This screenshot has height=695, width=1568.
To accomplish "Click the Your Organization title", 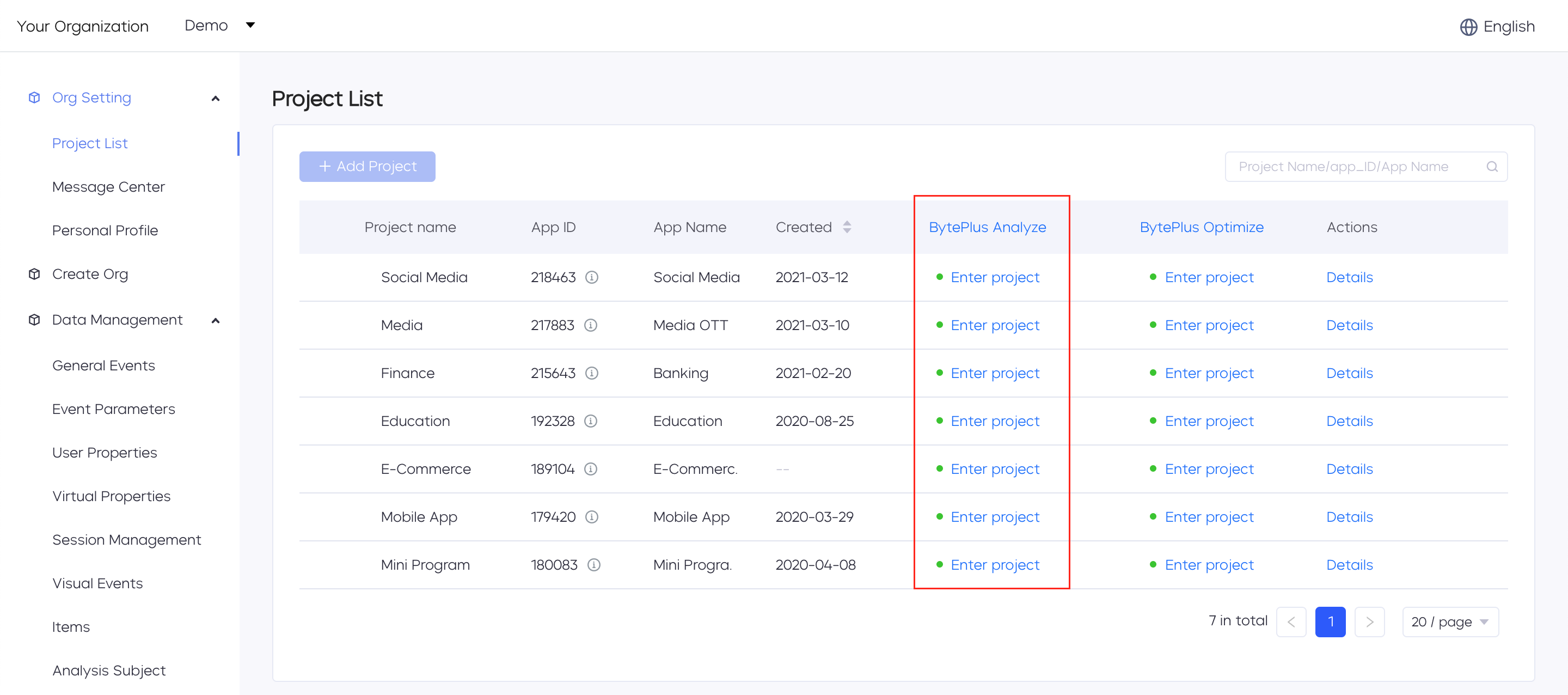I will pos(83,26).
